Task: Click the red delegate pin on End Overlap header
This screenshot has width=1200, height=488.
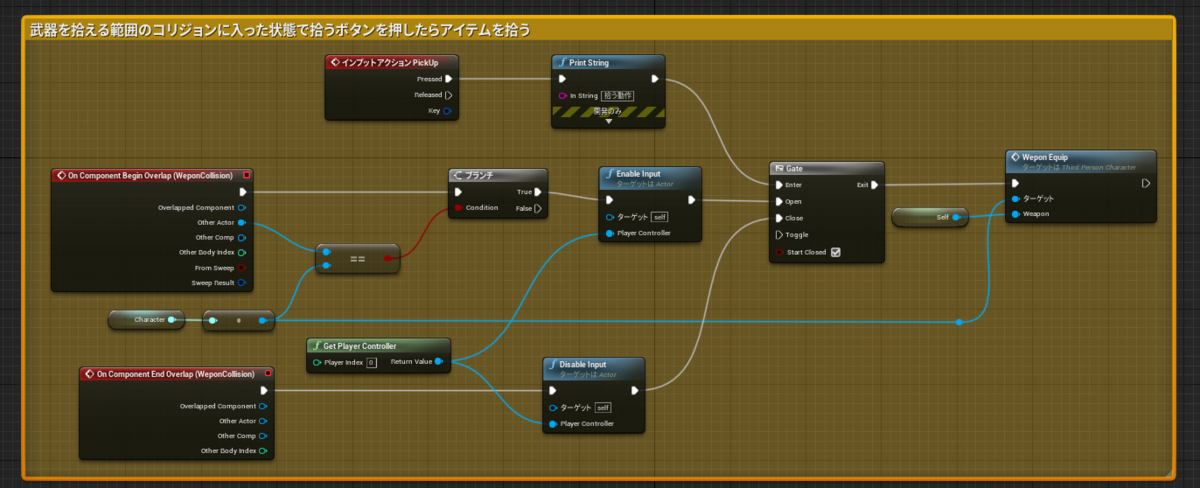Action: coord(268,374)
